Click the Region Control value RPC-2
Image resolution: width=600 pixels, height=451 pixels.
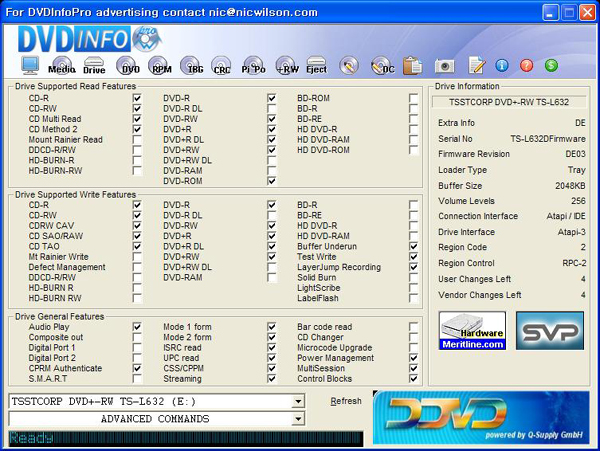click(x=574, y=263)
